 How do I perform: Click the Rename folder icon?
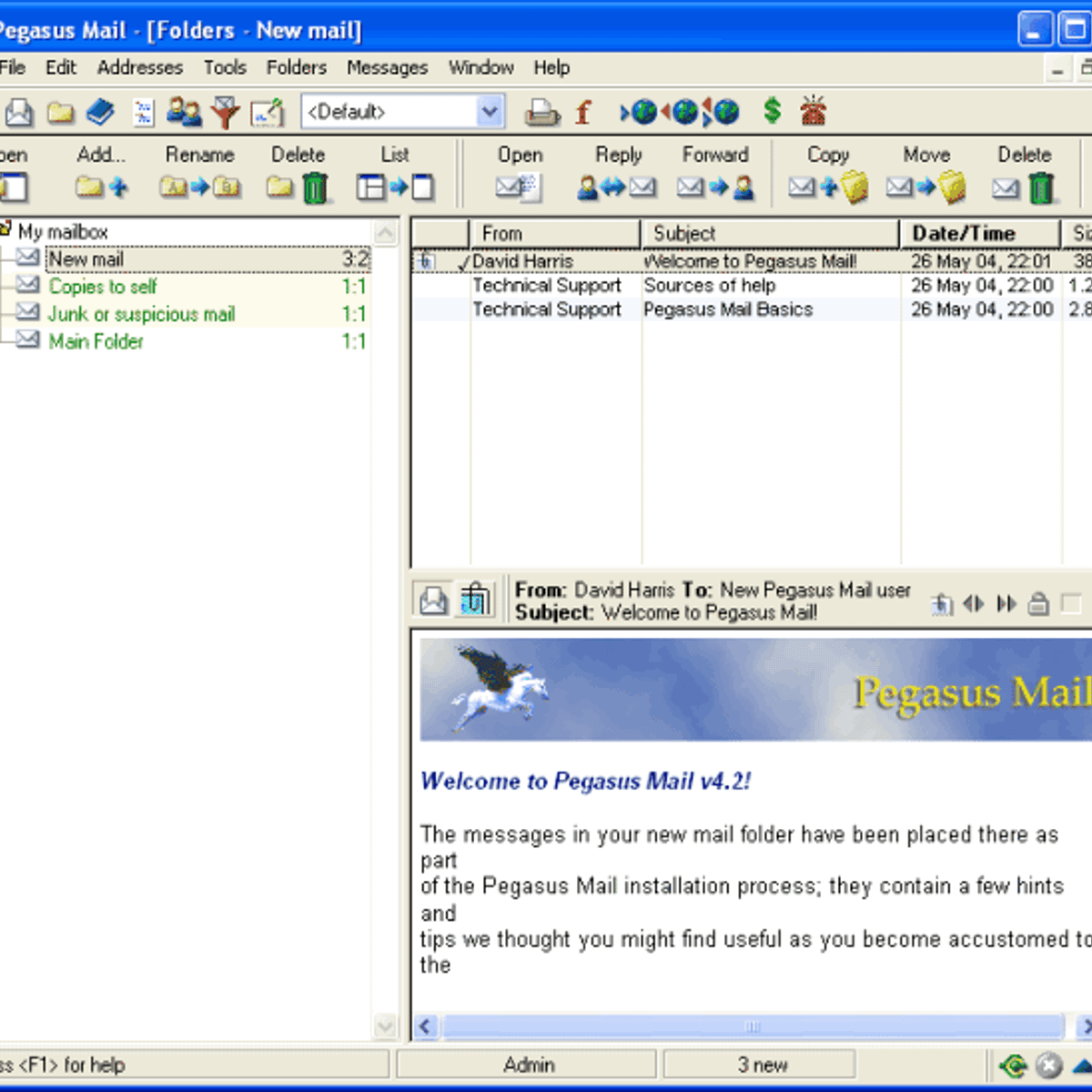point(199,187)
